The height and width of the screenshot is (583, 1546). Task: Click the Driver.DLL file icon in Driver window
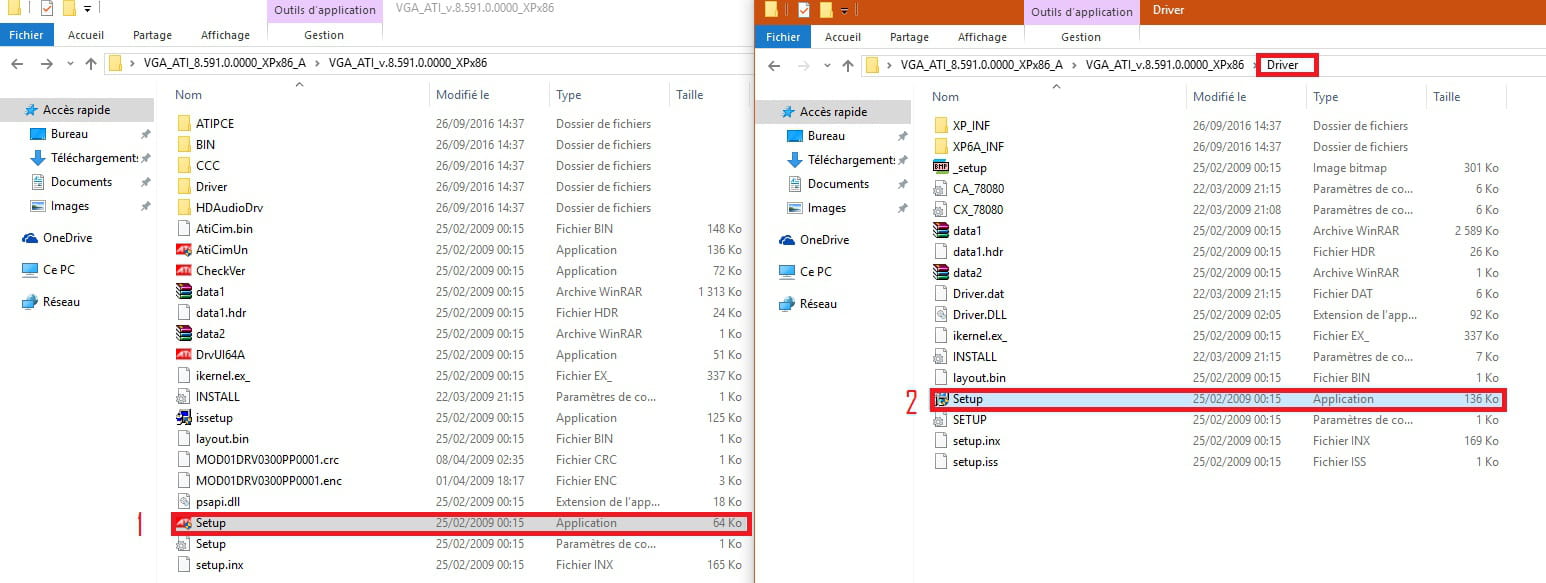point(940,315)
